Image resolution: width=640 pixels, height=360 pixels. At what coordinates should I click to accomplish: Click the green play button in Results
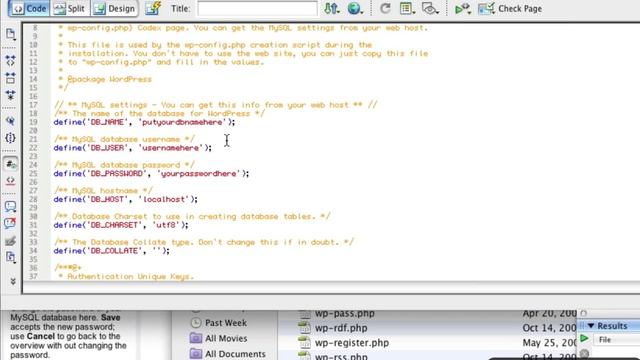pyautogui.click(x=584, y=339)
